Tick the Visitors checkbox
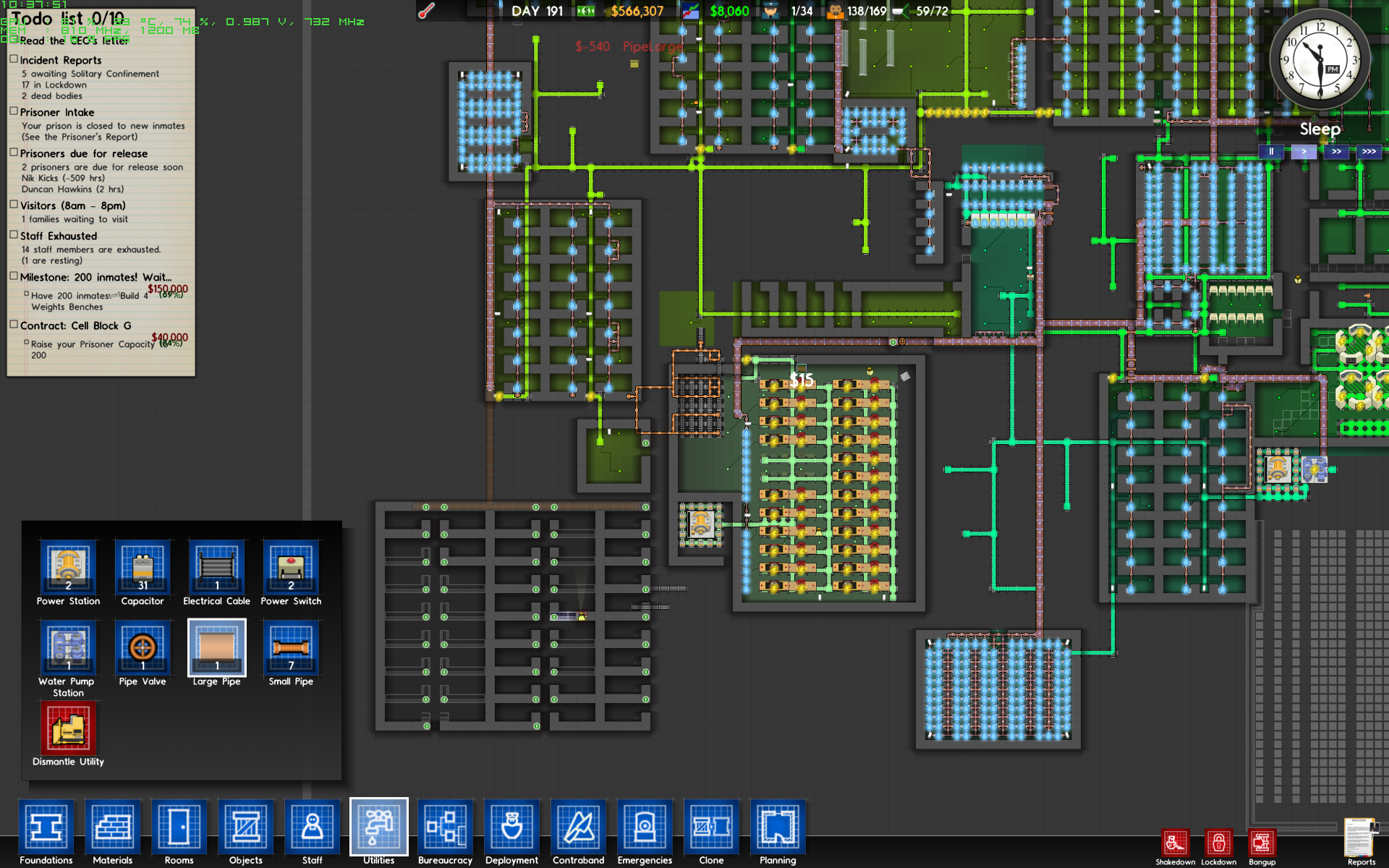This screenshot has width=1389, height=868. 14,204
